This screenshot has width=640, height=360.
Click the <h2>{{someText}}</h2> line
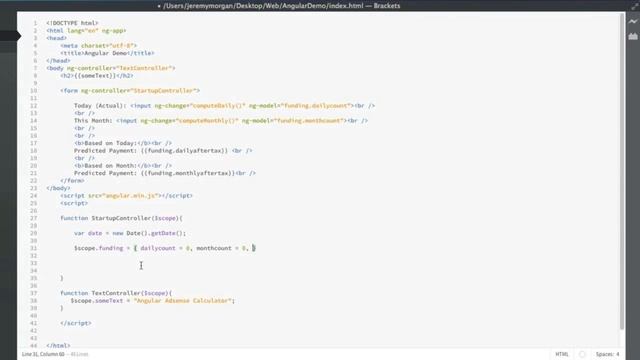[96, 76]
